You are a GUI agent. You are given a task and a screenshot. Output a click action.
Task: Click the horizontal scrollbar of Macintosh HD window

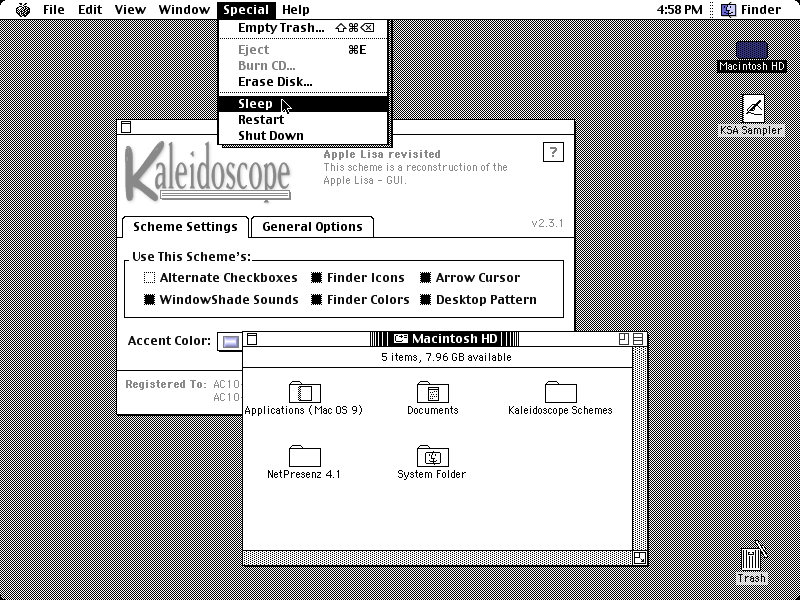tap(438, 558)
